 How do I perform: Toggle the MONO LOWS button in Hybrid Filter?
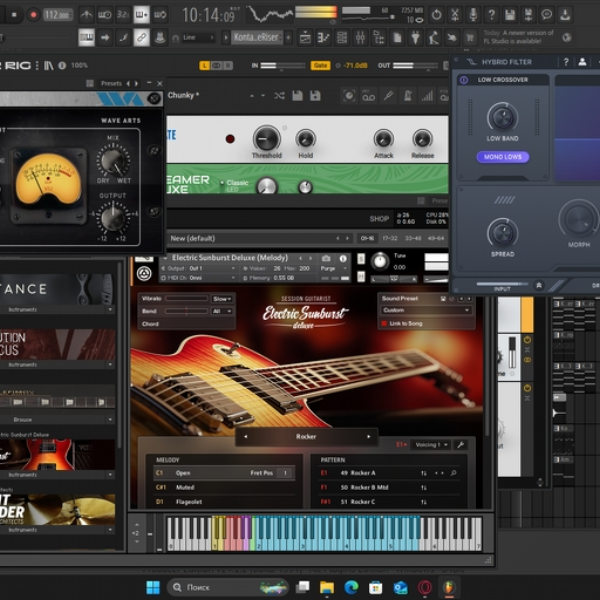[x=503, y=157]
